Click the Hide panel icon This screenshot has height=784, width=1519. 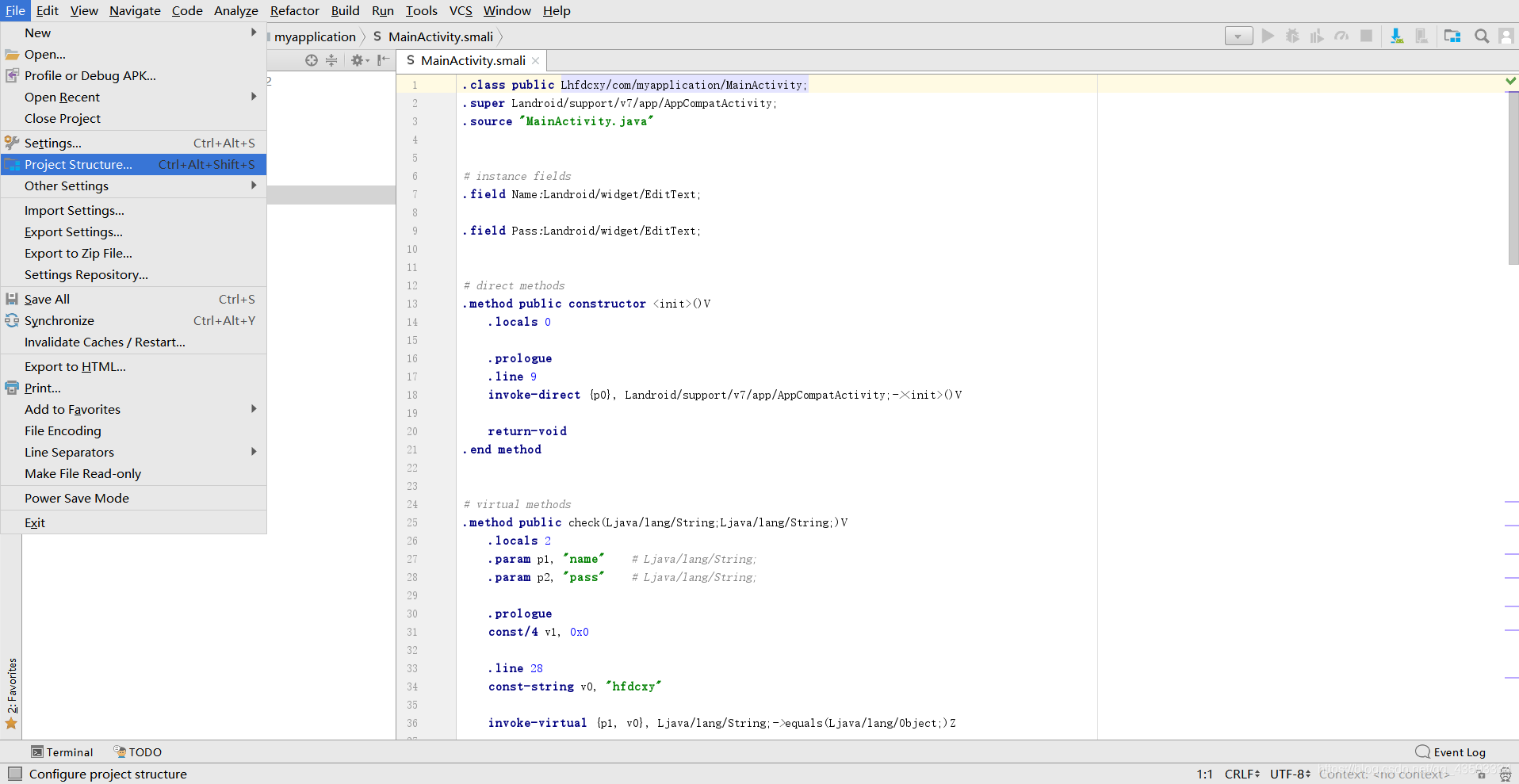pyautogui.click(x=384, y=60)
